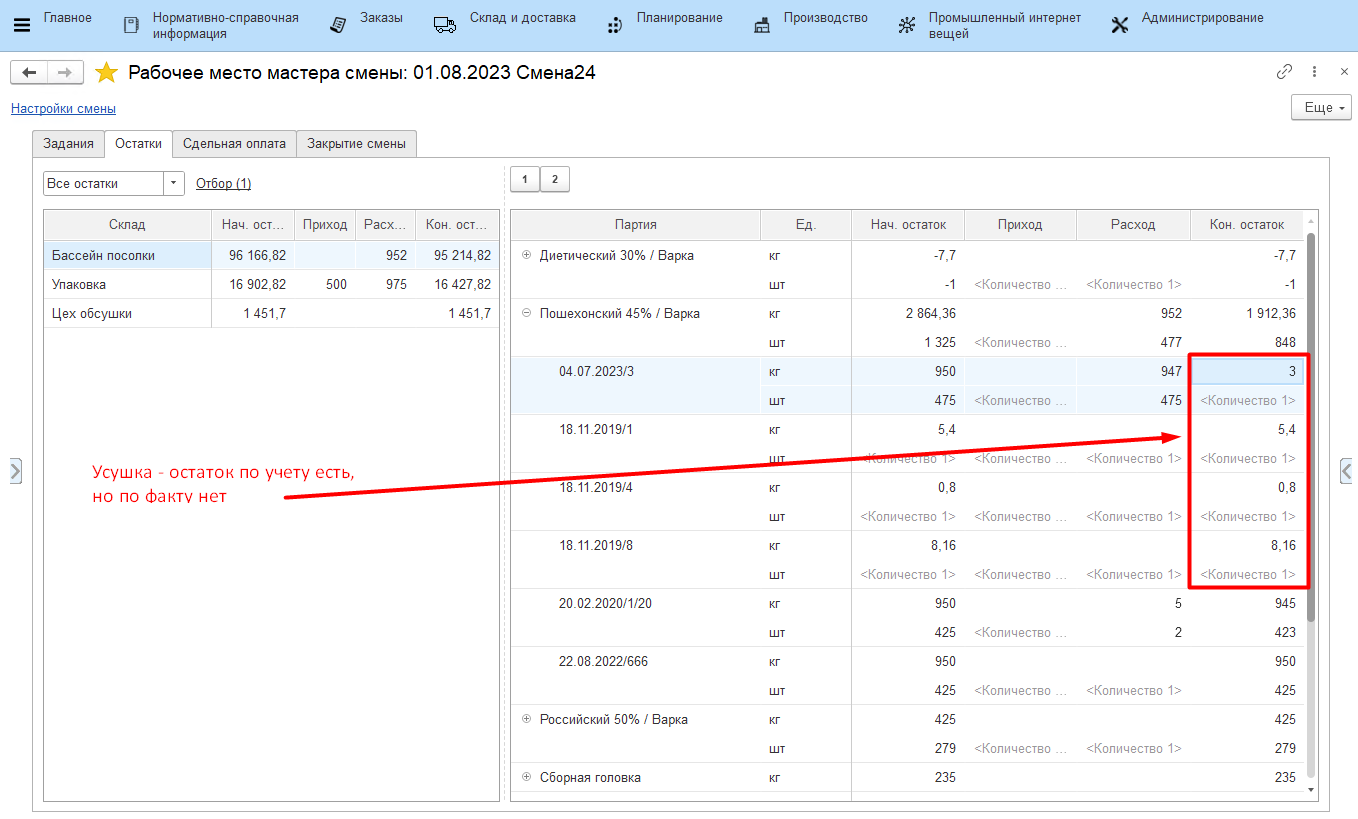Open the Настройки смены link

point(63,109)
